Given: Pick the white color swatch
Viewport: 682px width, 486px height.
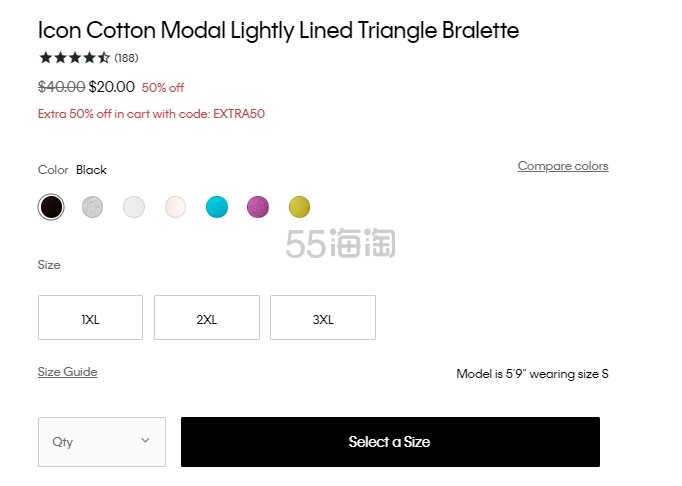Looking at the screenshot, I should [x=134, y=207].
